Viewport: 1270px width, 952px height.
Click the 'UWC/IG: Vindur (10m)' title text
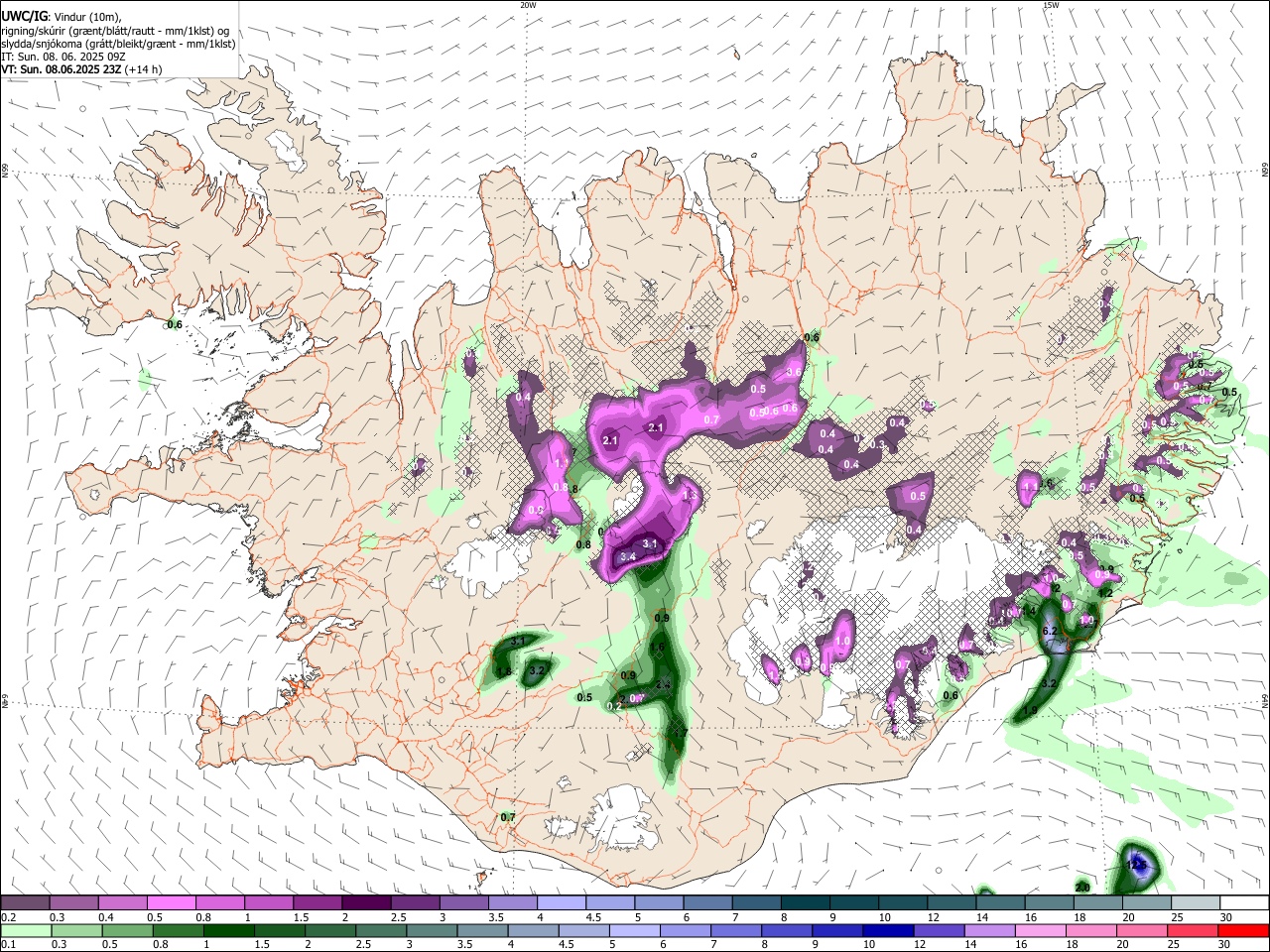pyautogui.click(x=60, y=16)
